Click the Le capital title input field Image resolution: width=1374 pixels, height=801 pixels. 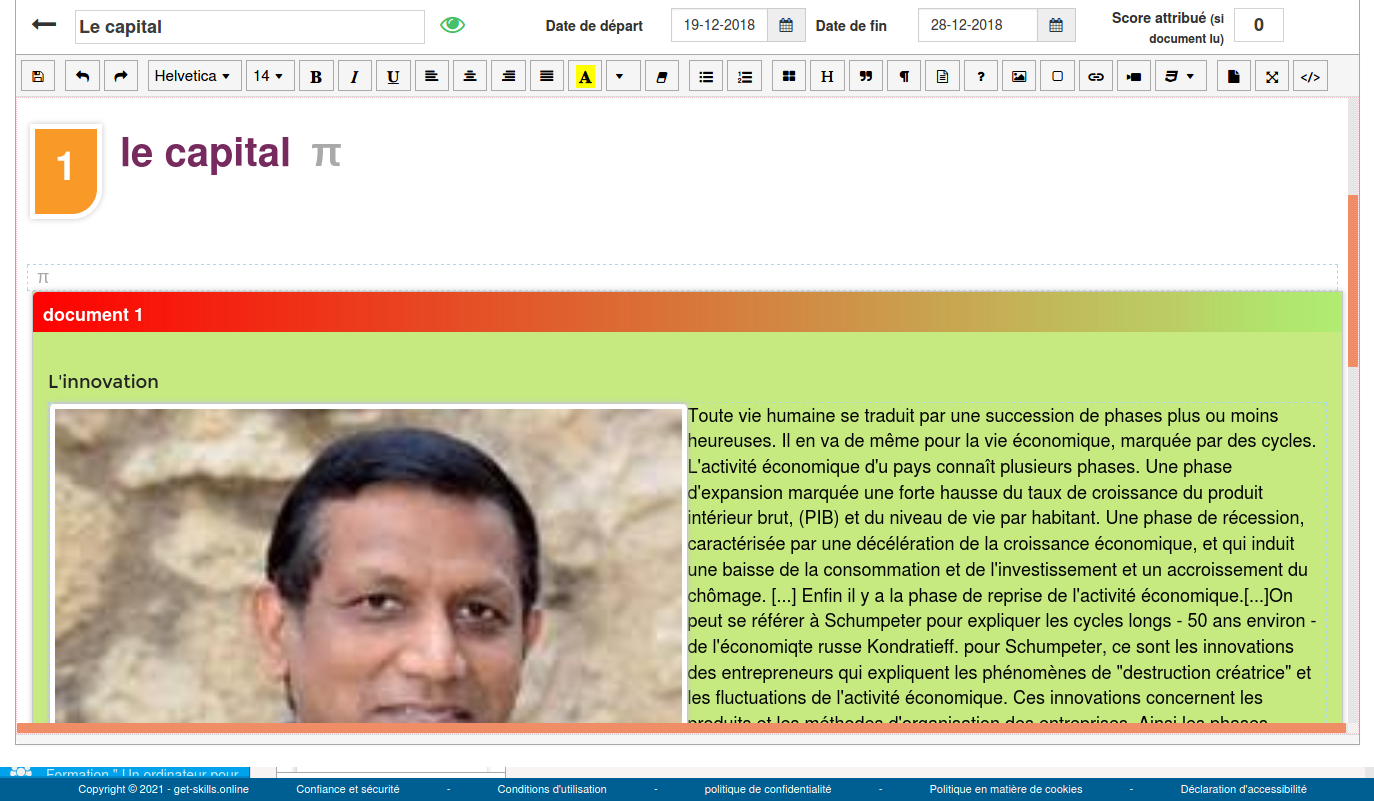point(250,27)
